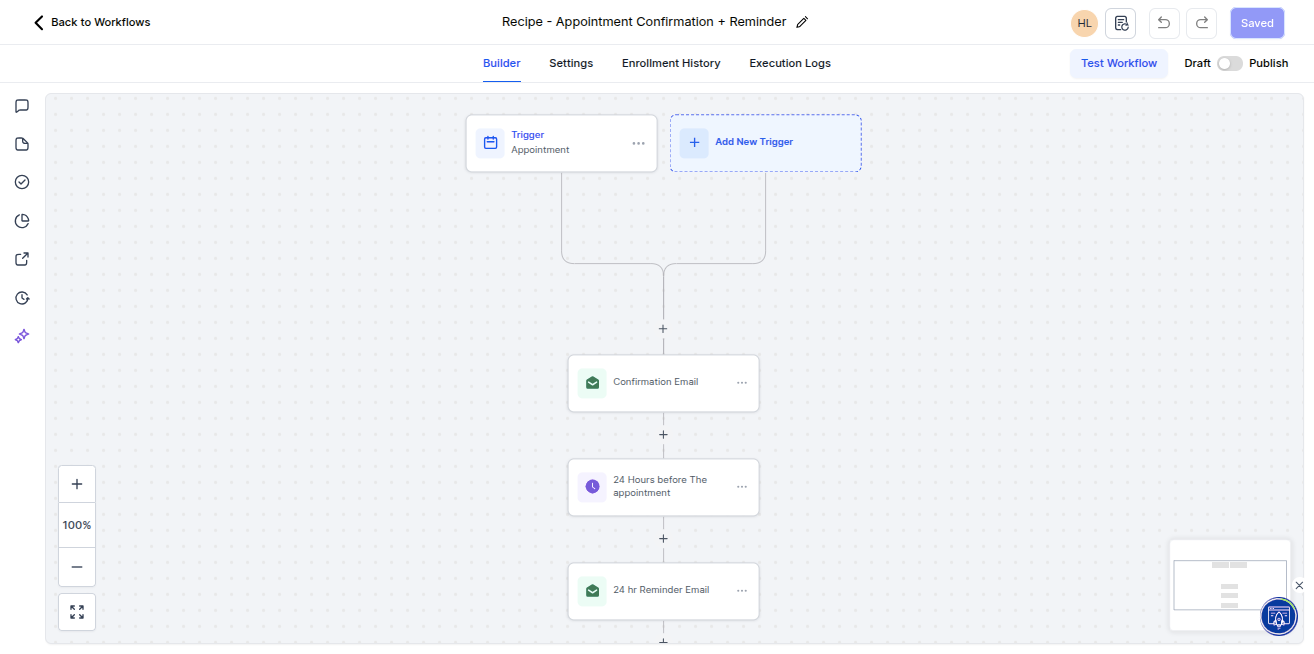Screen dimensions: 1314x654
Task: Open the AI assistant sparkles icon
Action: click(22, 336)
